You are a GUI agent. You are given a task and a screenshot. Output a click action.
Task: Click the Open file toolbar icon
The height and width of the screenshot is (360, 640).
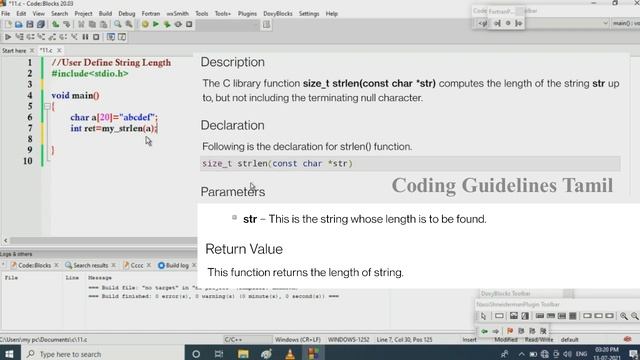click(19, 24)
